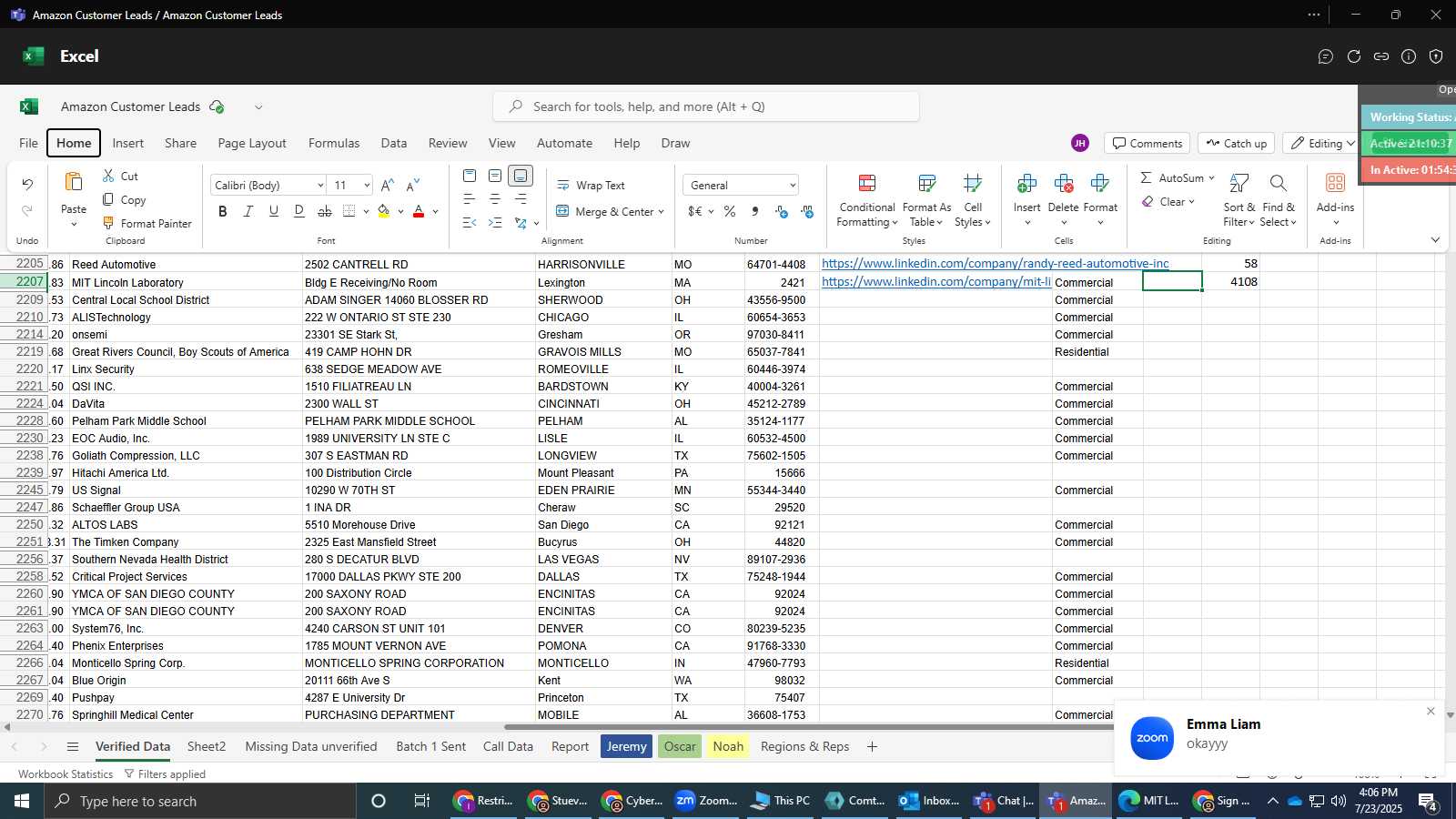Click the Format cells icon
The width and height of the screenshot is (1456, 819).
tap(1100, 184)
